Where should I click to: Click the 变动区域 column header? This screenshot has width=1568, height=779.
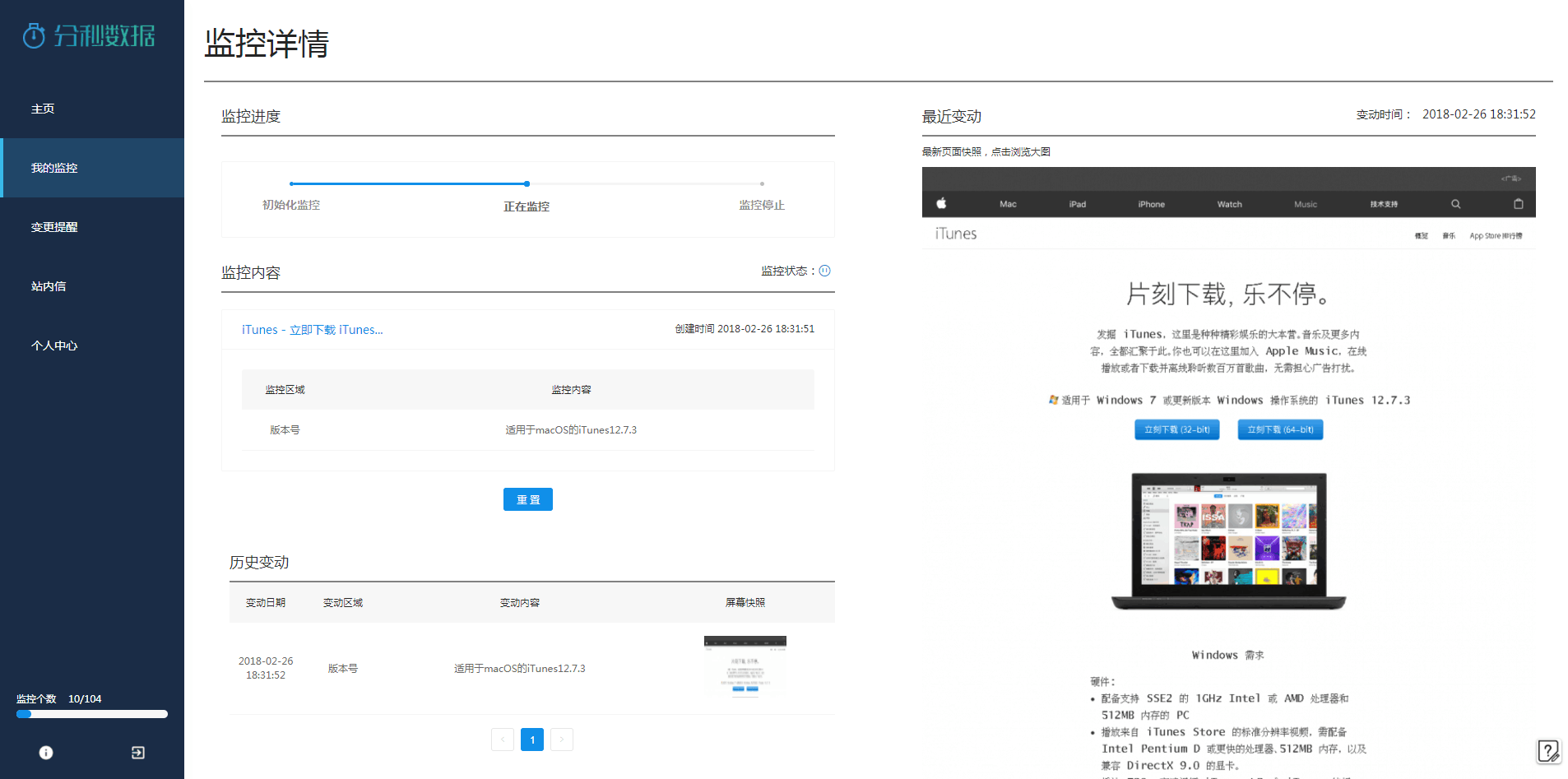coord(343,603)
